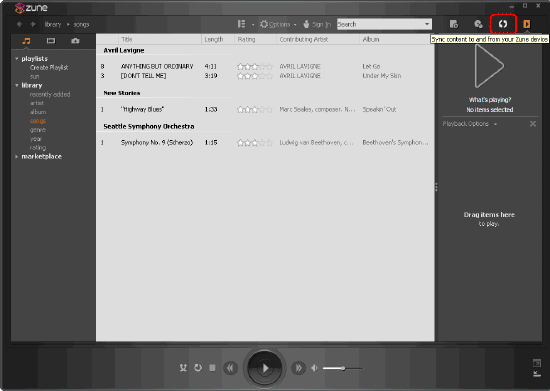Image resolution: width=550 pixels, height=391 pixels.
Task: Click the Search input field
Action: [380, 24]
